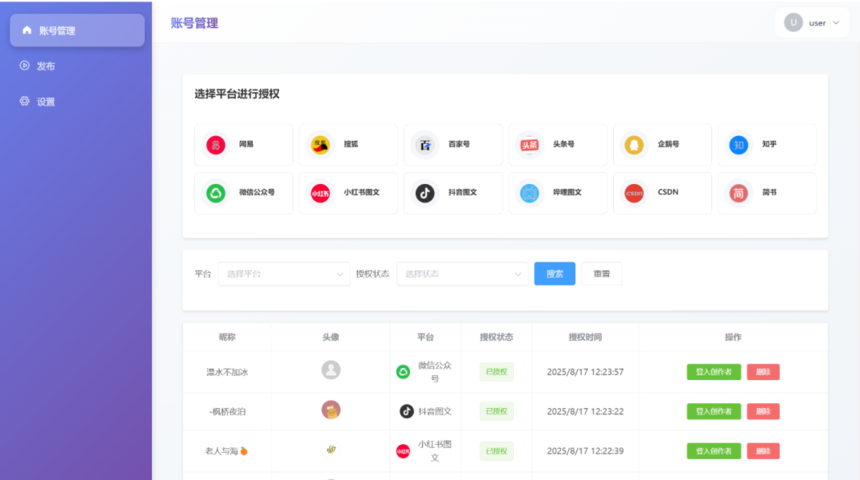
Task: Click the 昵称 column header
Action: pyautogui.click(x=227, y=337)
